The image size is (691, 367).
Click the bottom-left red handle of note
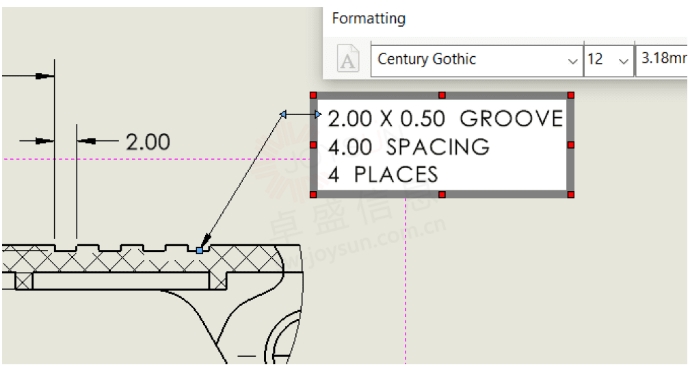click(313, 194)
